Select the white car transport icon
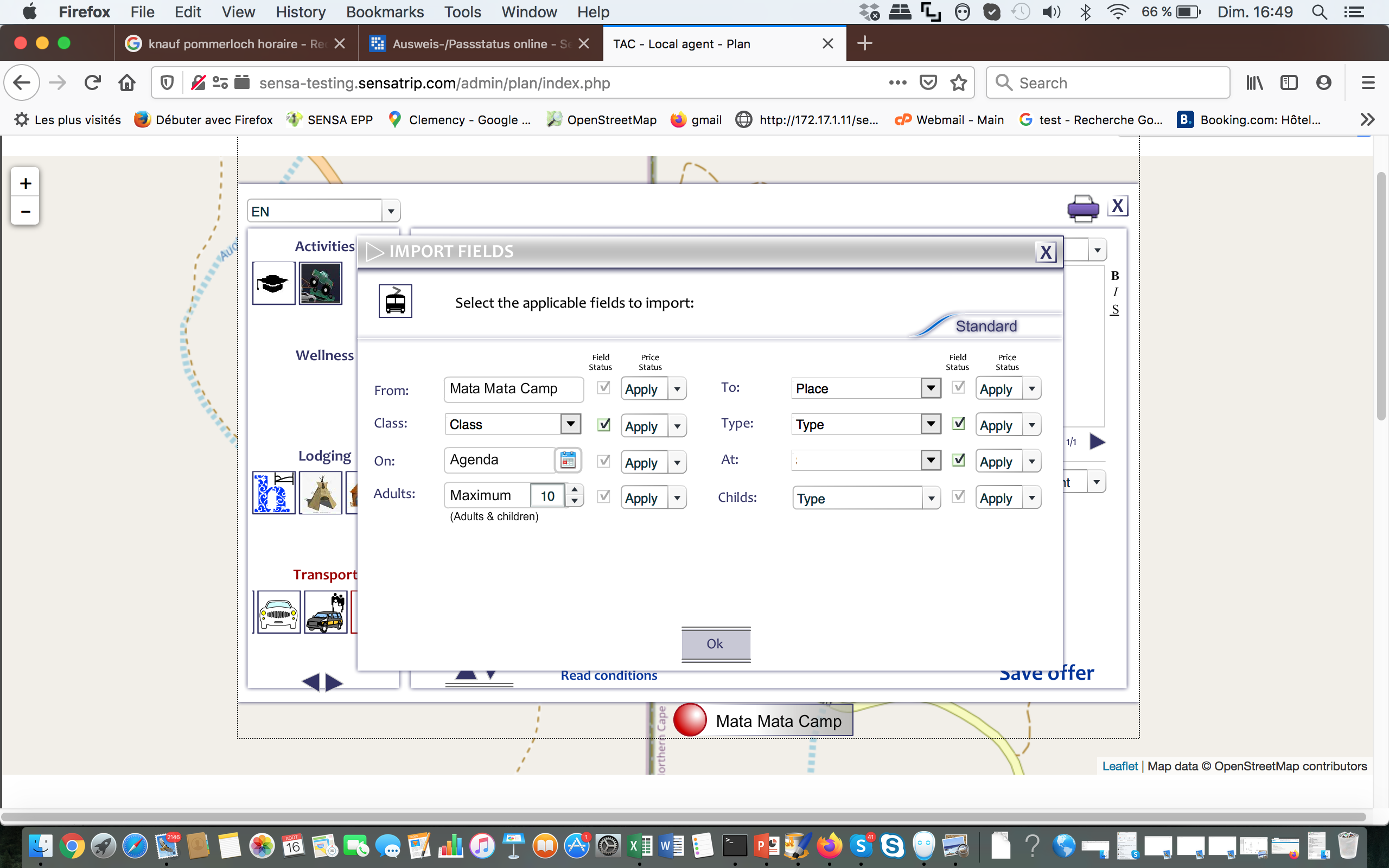The image size is (1389, 868). point(278,612)
